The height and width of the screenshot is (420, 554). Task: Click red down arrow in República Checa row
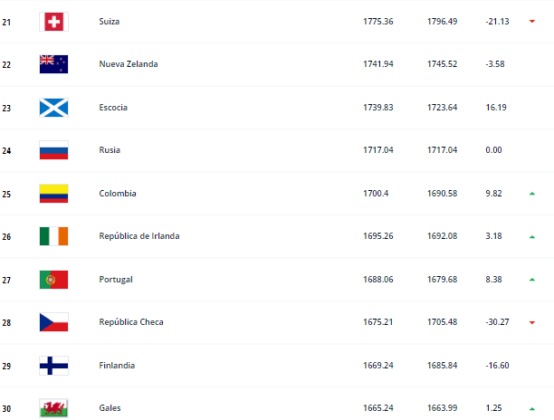pyautogui.click(x=532, y=323)
